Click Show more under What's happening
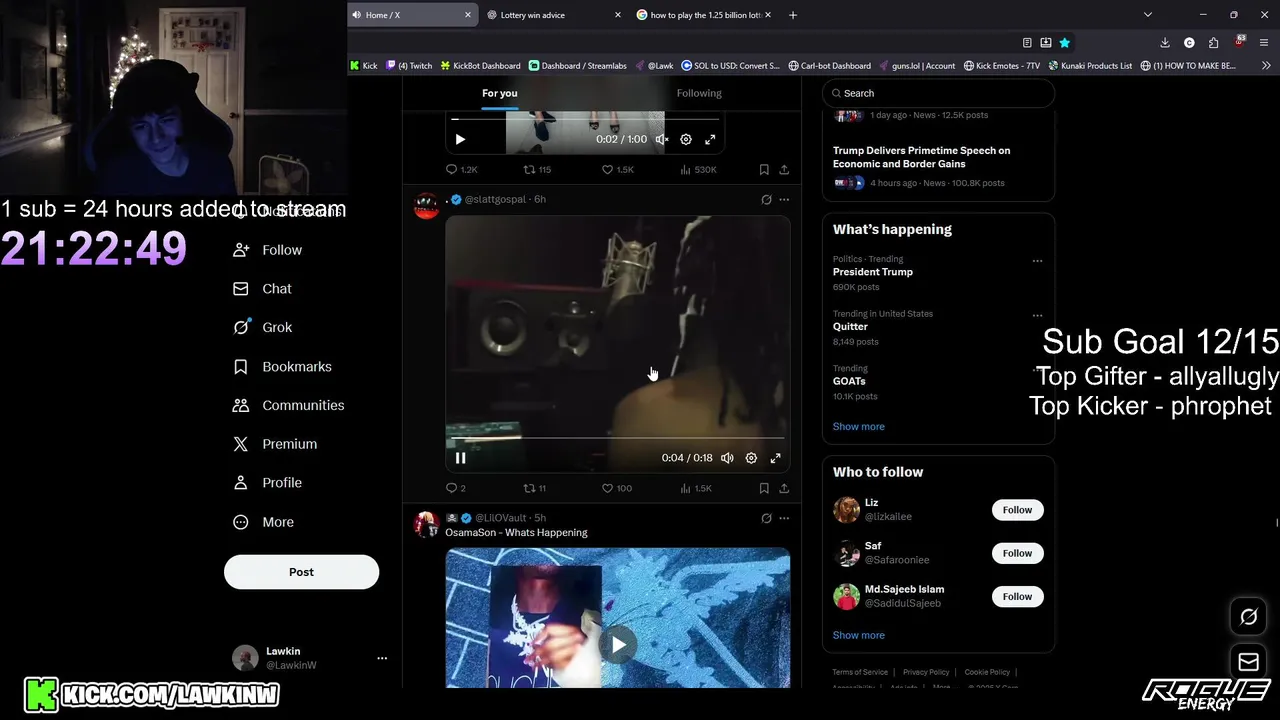This screenshot has height=720, width=1280. pyautogui.click(x=858, y=427)
